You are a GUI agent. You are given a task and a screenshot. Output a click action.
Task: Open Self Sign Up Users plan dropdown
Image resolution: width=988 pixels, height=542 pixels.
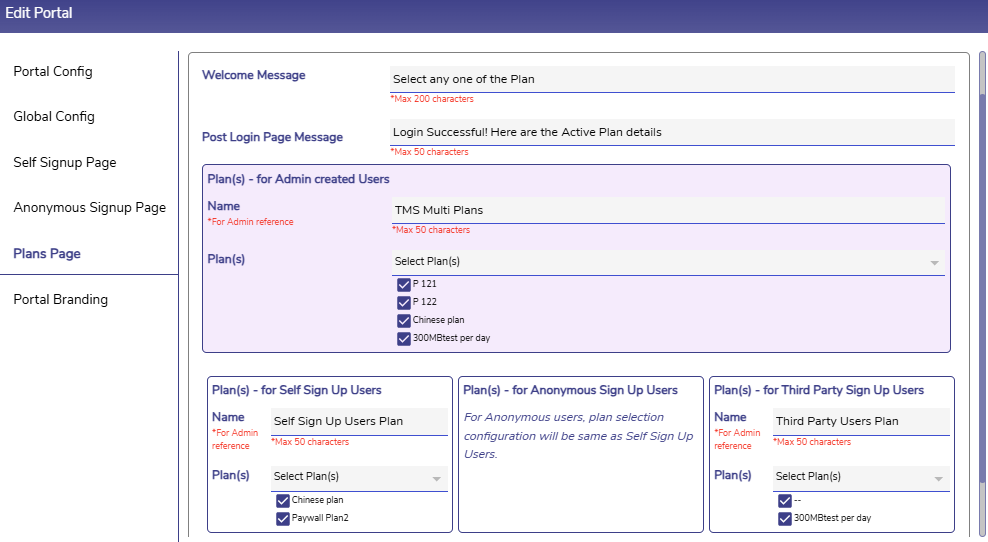(358, 478)
